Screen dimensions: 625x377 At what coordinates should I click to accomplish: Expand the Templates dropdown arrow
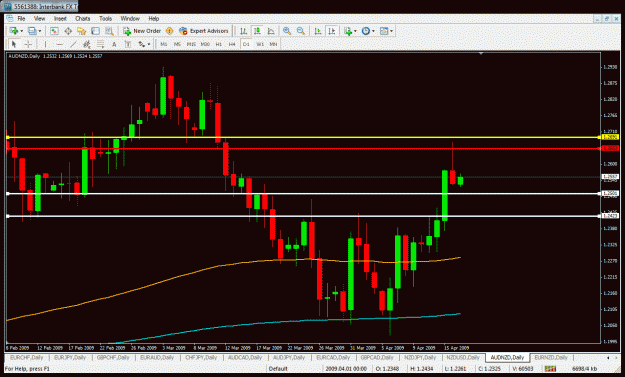[391, 31]
